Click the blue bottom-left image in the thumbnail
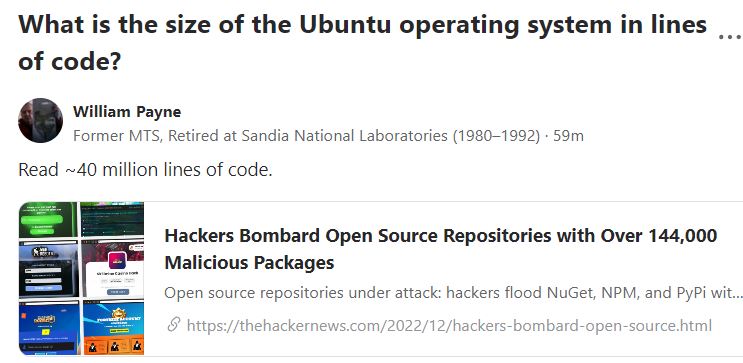Screen dimensions: 743x363 (50, 328)
